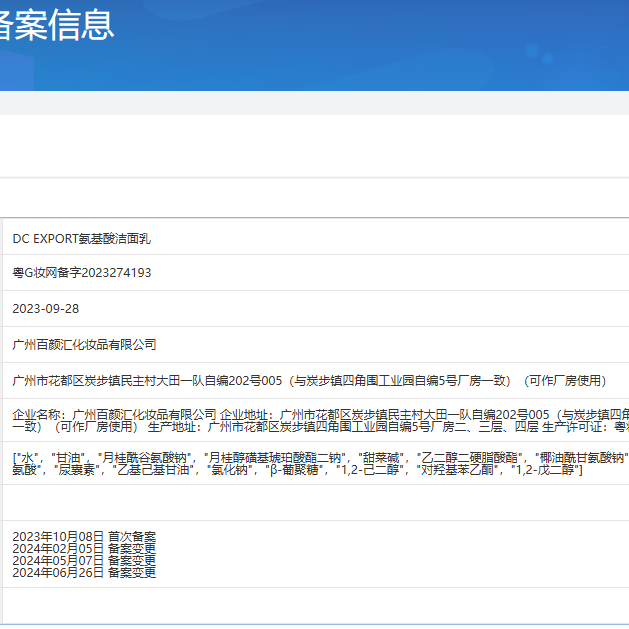The width and height of the screenshot is (629, 629).
Task: Select product name 'DC EXPORT氨基酸洁面乳'
Action: point(82,239)
